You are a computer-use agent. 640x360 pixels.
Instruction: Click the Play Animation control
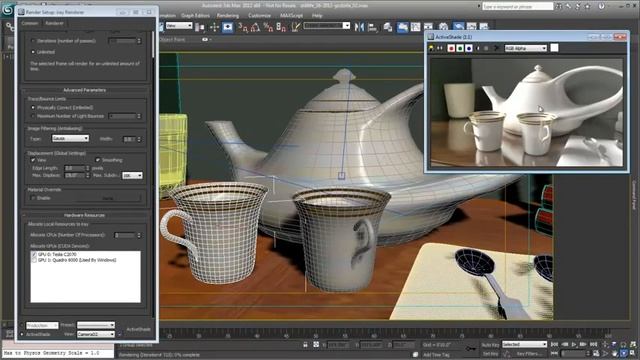[x=574, y=344]
